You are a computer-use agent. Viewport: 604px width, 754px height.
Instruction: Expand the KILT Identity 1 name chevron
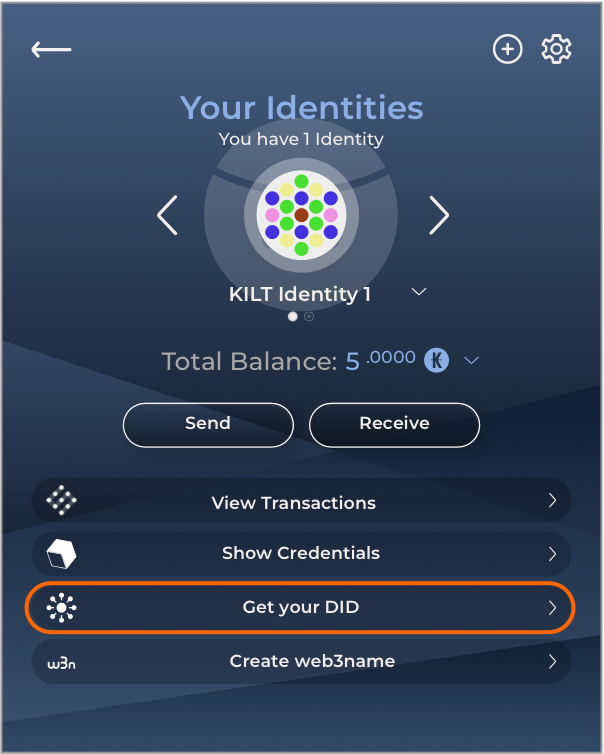(x=419, y=291)
